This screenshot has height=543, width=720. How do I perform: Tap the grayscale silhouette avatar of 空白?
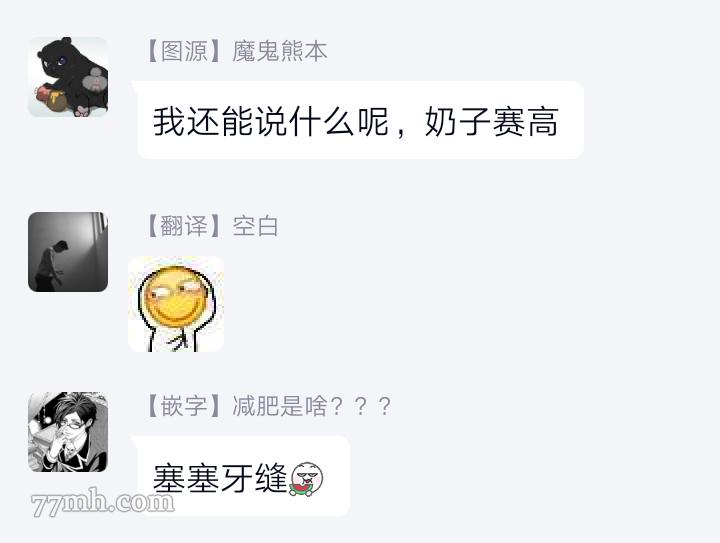click(68, 252)
